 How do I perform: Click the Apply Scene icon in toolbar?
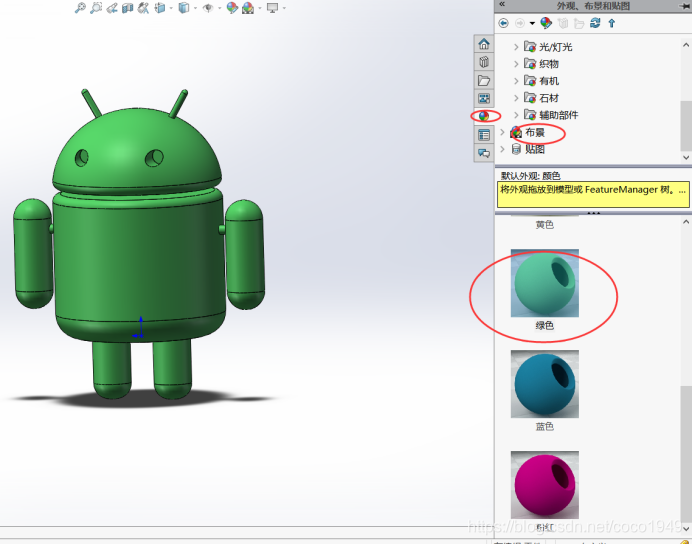tap(248, 8)
